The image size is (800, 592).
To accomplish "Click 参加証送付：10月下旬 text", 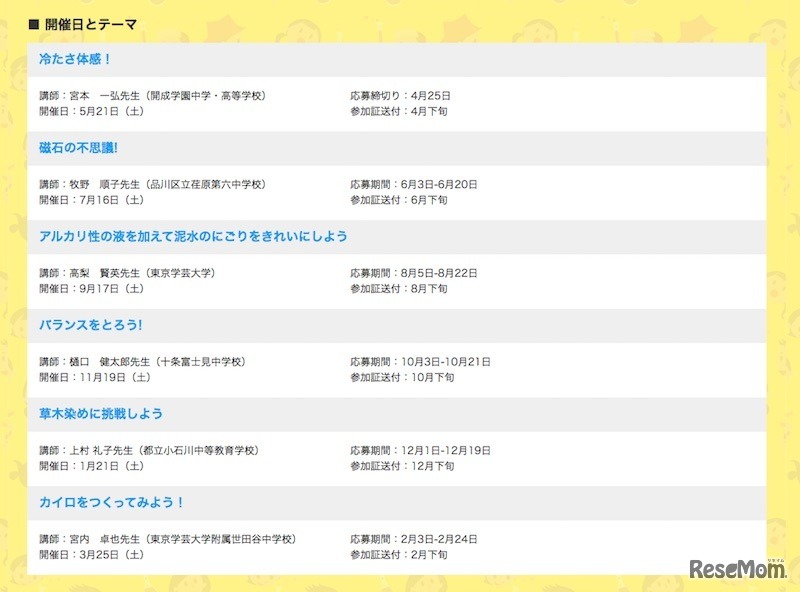I will (x=402, y=376).
